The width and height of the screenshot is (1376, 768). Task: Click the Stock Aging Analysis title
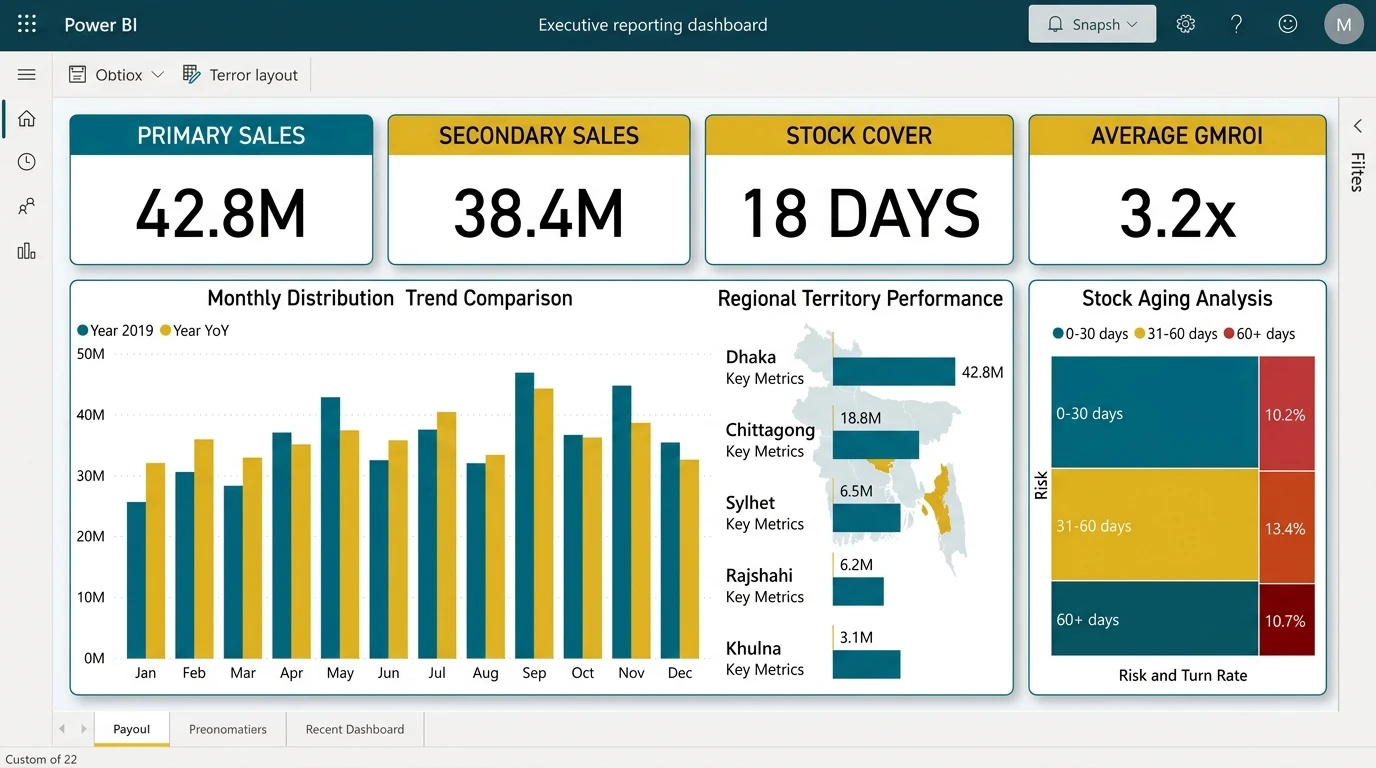(1177, 298)
